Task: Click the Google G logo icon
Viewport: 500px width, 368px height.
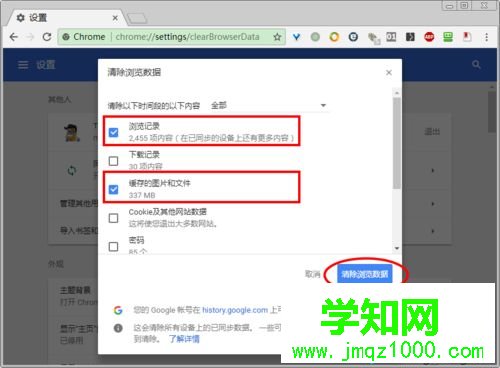Action: click(x=118, y=310)
